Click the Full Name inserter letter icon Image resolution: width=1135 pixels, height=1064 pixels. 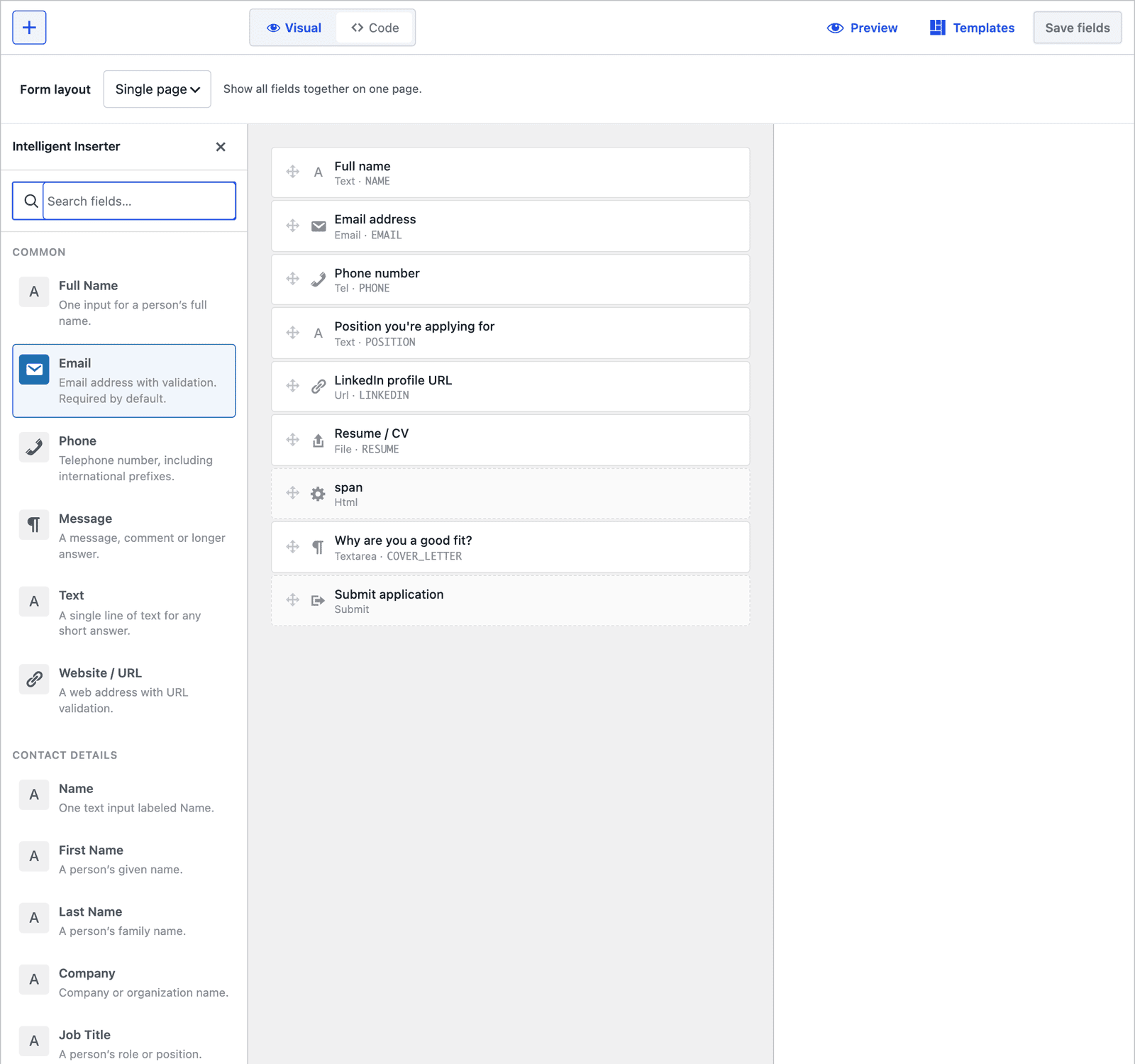34,292
